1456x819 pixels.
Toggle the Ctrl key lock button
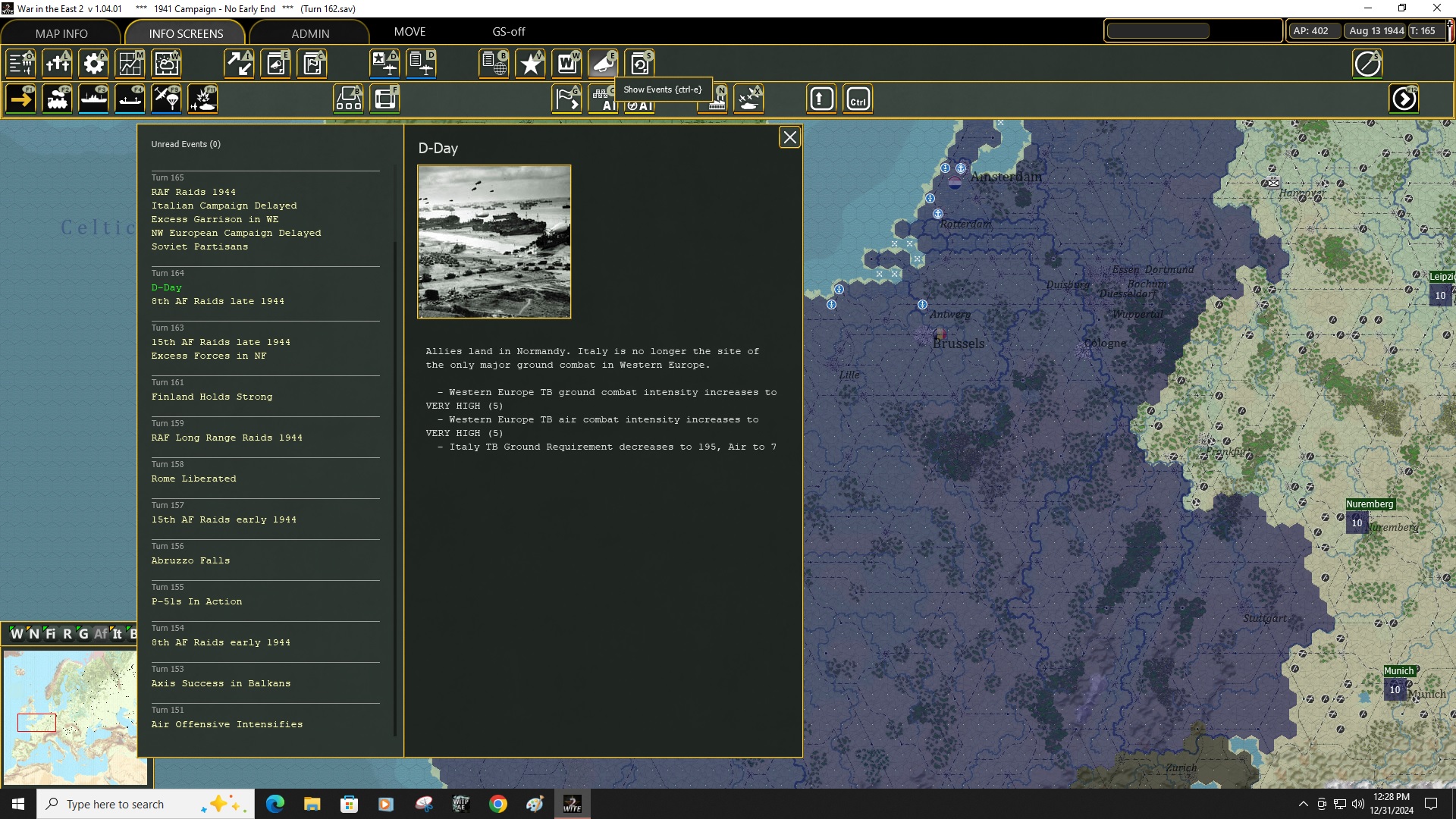click(x=858, y=99)
